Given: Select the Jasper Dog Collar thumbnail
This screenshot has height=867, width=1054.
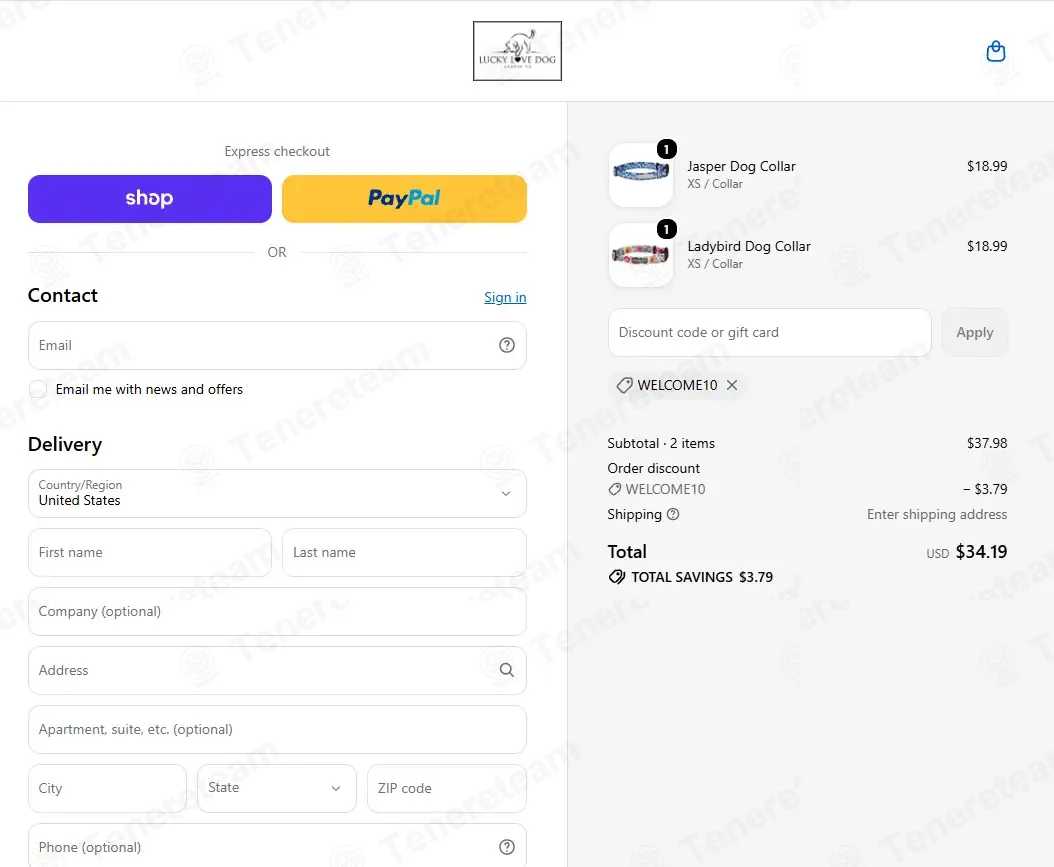Looking at the screenshot, I should tap(641, 175).
